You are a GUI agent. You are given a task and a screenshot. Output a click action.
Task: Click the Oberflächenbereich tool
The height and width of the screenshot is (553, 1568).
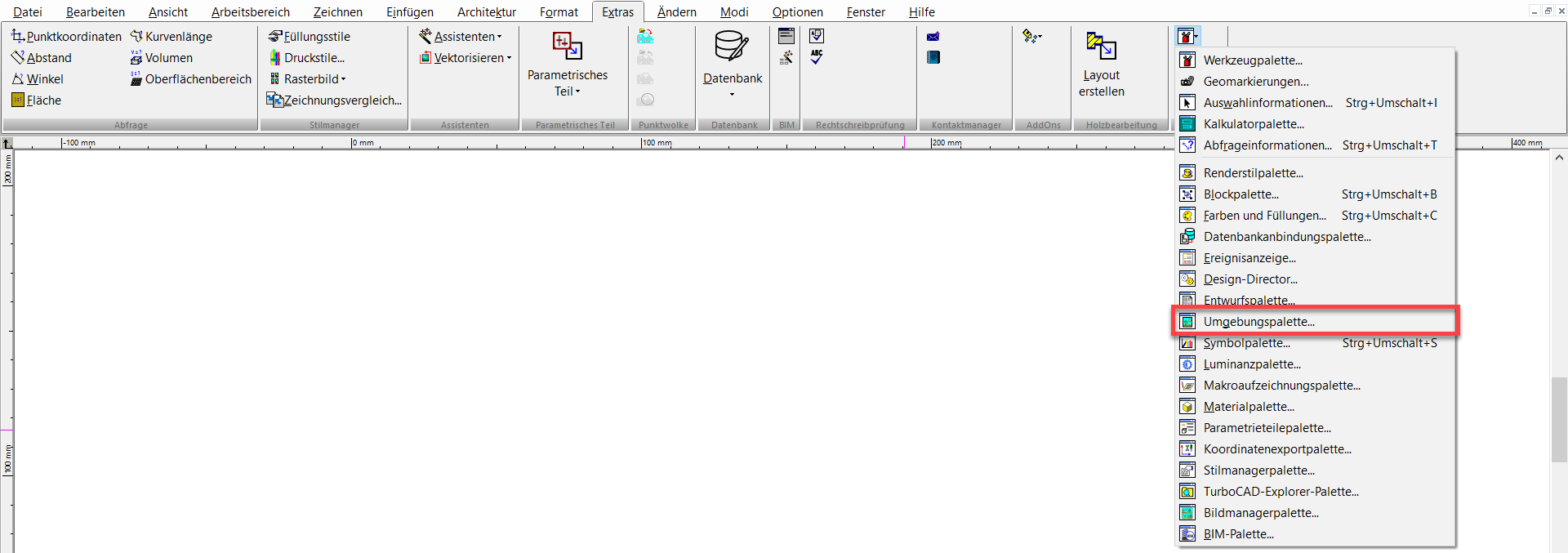(x=191, y=79)
